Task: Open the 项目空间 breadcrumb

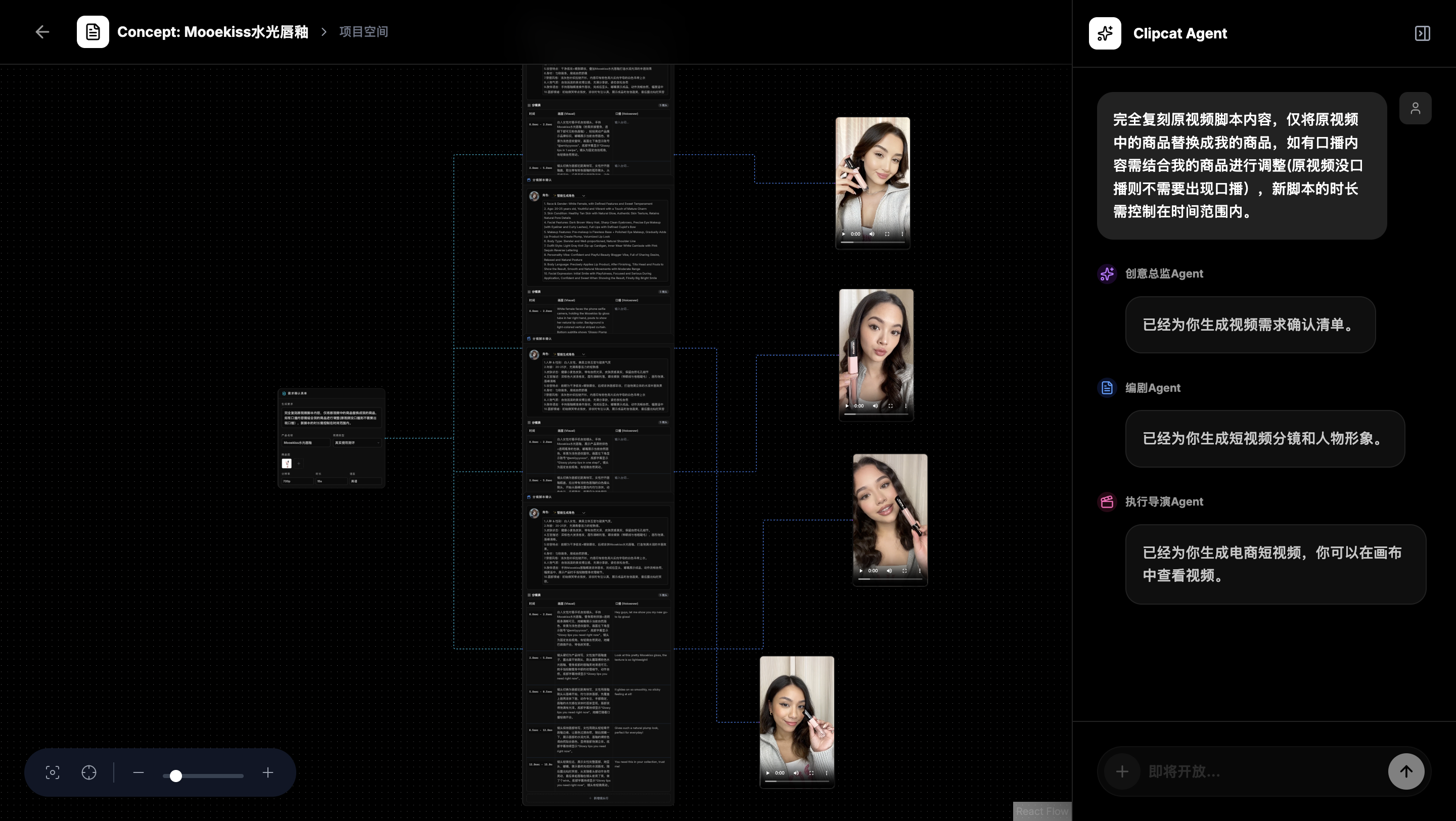Action: tap(363, 32)
